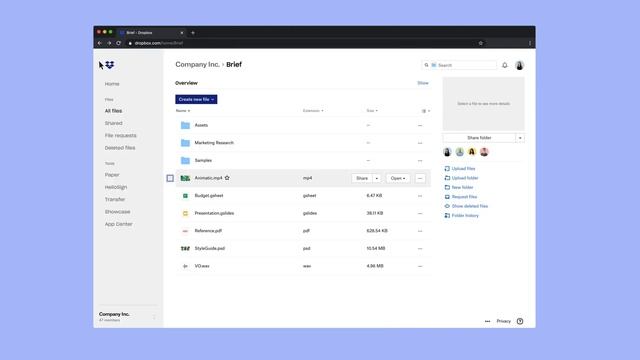Click the VO.wav audio icon

tap(185, 266)
